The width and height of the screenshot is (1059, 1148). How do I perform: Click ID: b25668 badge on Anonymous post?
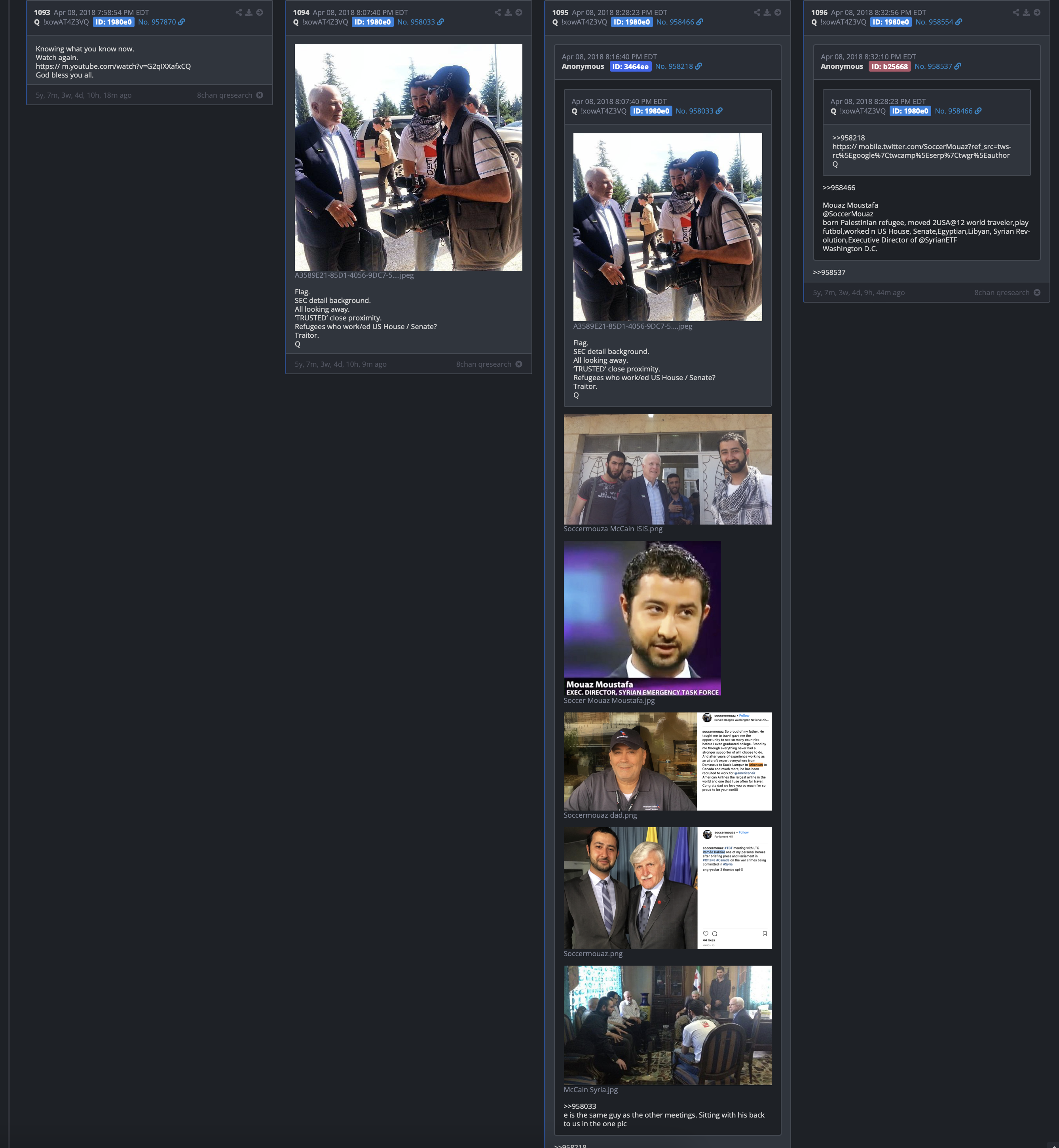pos(889,66)
